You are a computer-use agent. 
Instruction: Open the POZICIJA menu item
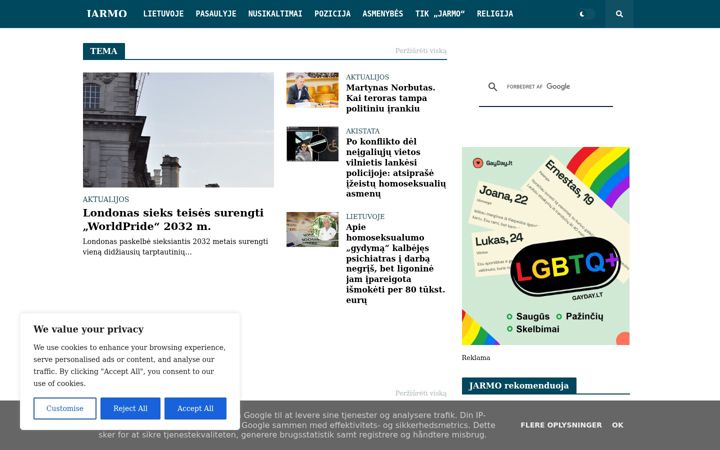pos(332,14)
